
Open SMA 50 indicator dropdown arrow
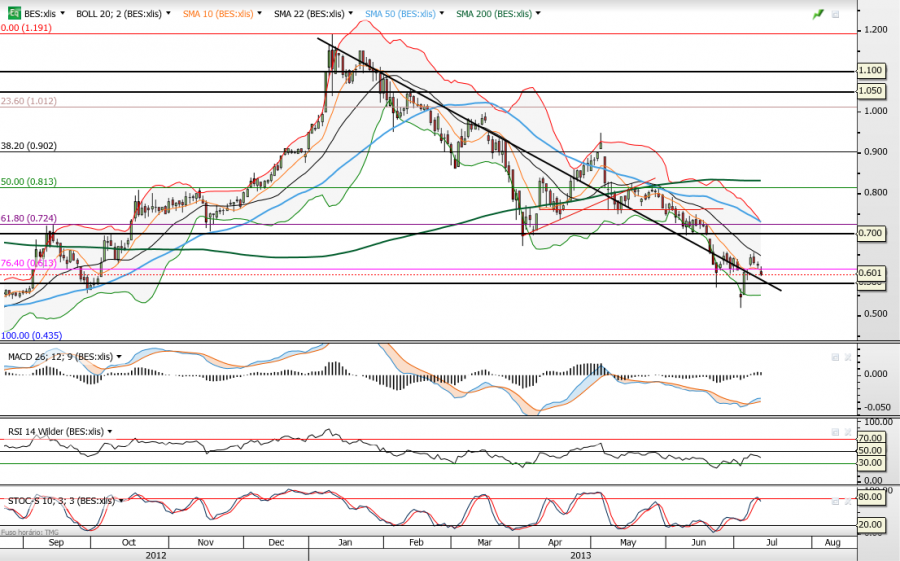442,13
